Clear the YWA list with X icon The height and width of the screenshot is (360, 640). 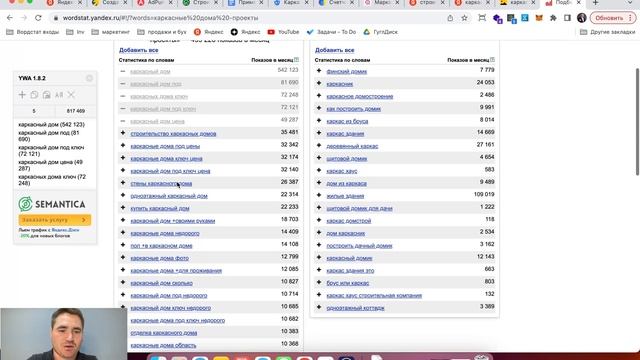pyautogui.click(x=71, y=95)
